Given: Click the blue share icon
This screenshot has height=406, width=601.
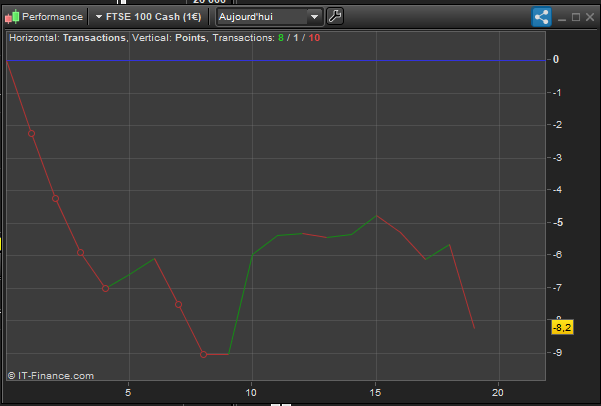Looking at the screenshot, I should click(x=541, y=17).
